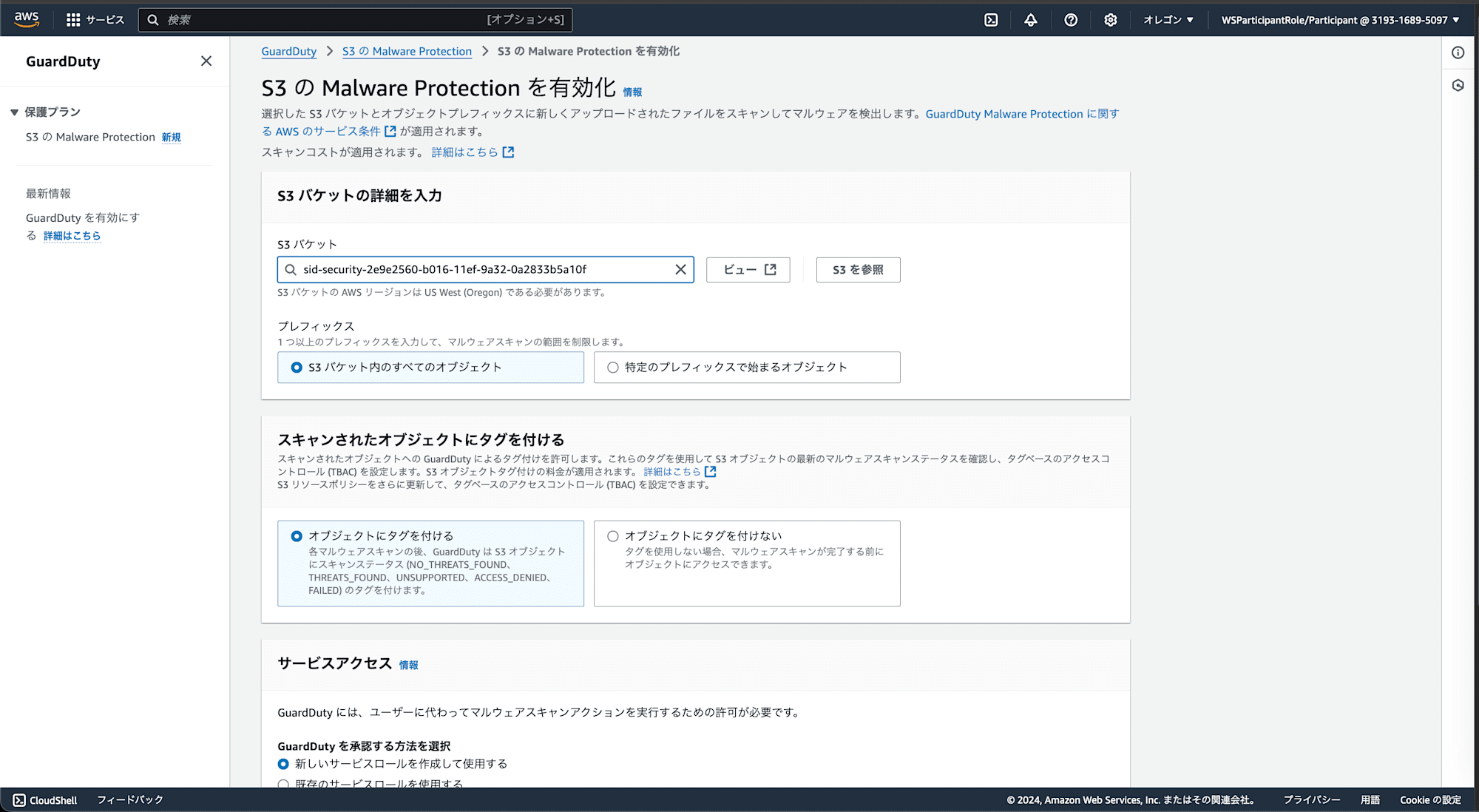The image size is (1479, 812).
Task: Click フィードバック in the footer
Action: pos(130,800)
